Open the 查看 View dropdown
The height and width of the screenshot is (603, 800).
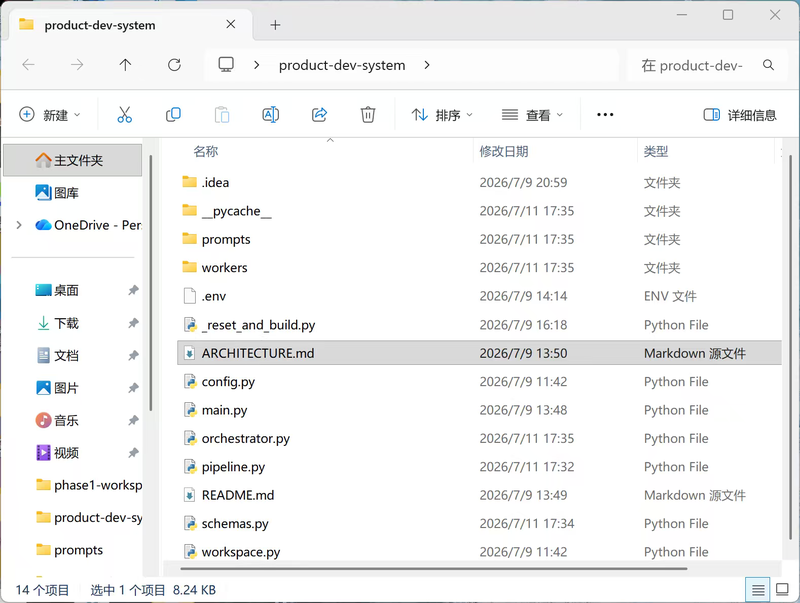click(x=532, y=115)
